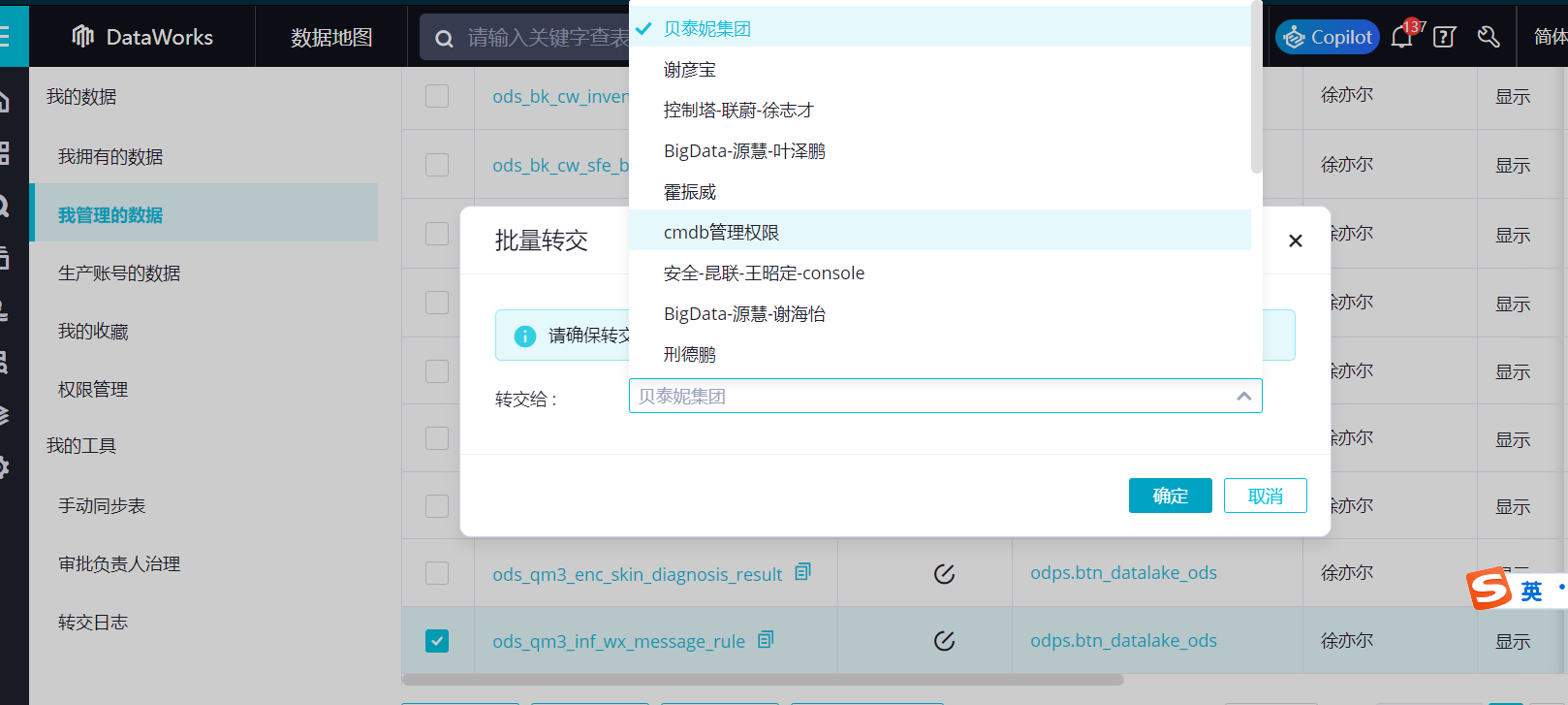Copy name of ods_qm3_inf_wx_message_rule table

tap(766, 639)
